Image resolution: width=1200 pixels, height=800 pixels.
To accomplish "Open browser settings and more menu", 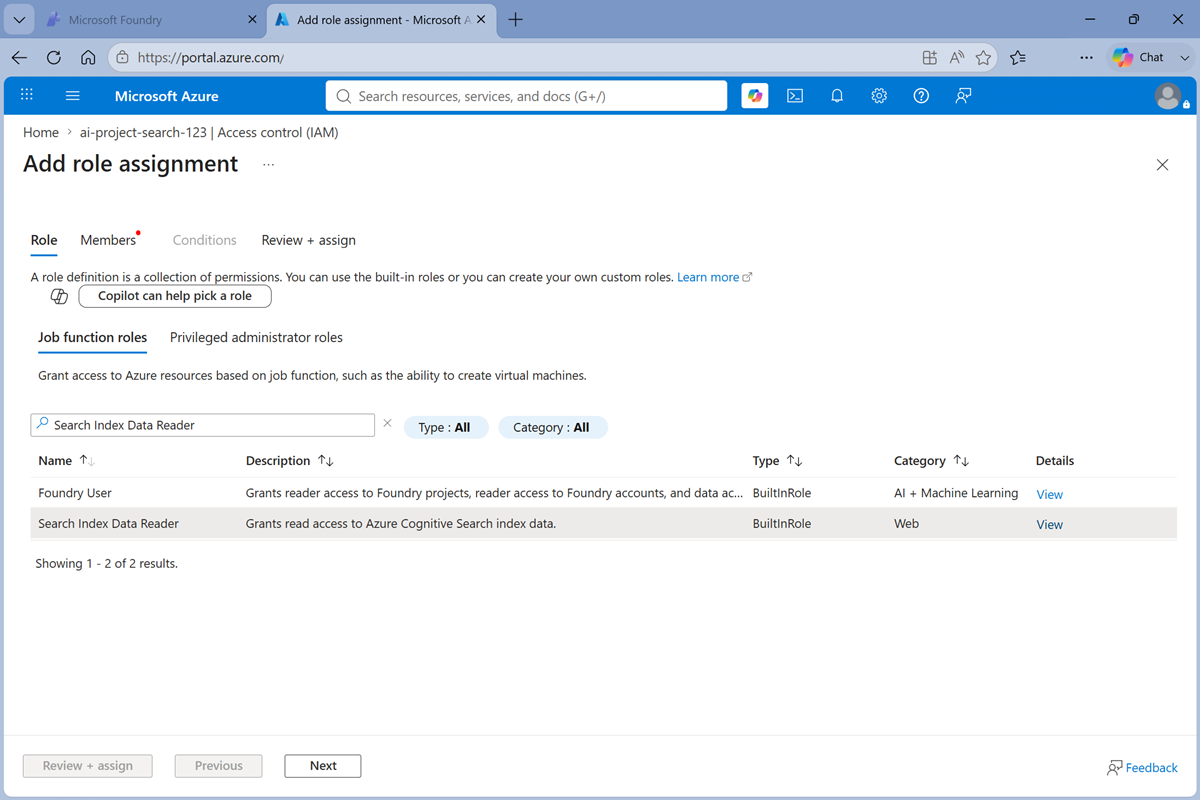I will coord(1086,58).
